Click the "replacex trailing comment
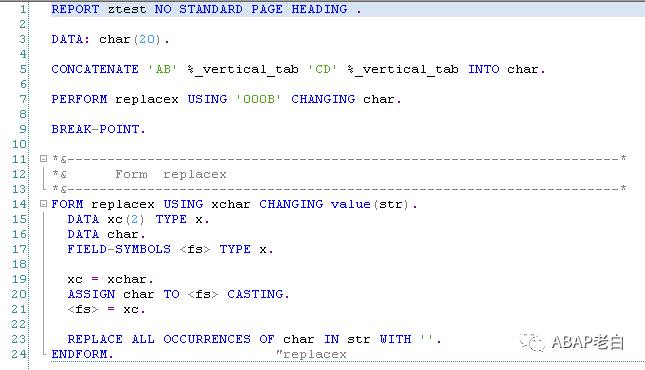 [x=311, y=354]
